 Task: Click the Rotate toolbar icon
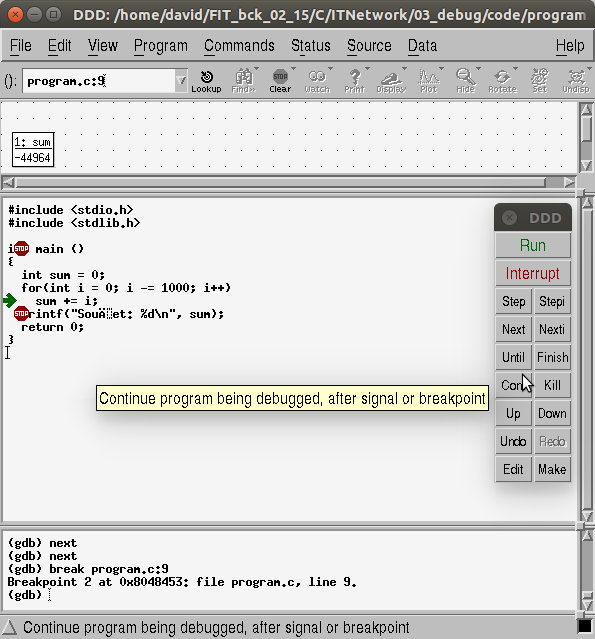pos(502,81)
